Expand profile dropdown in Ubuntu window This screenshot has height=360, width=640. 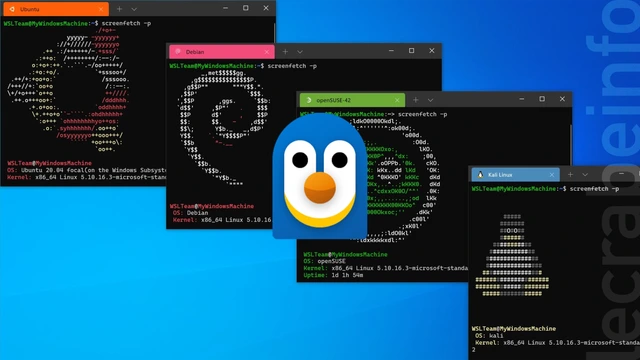[134, 9]
